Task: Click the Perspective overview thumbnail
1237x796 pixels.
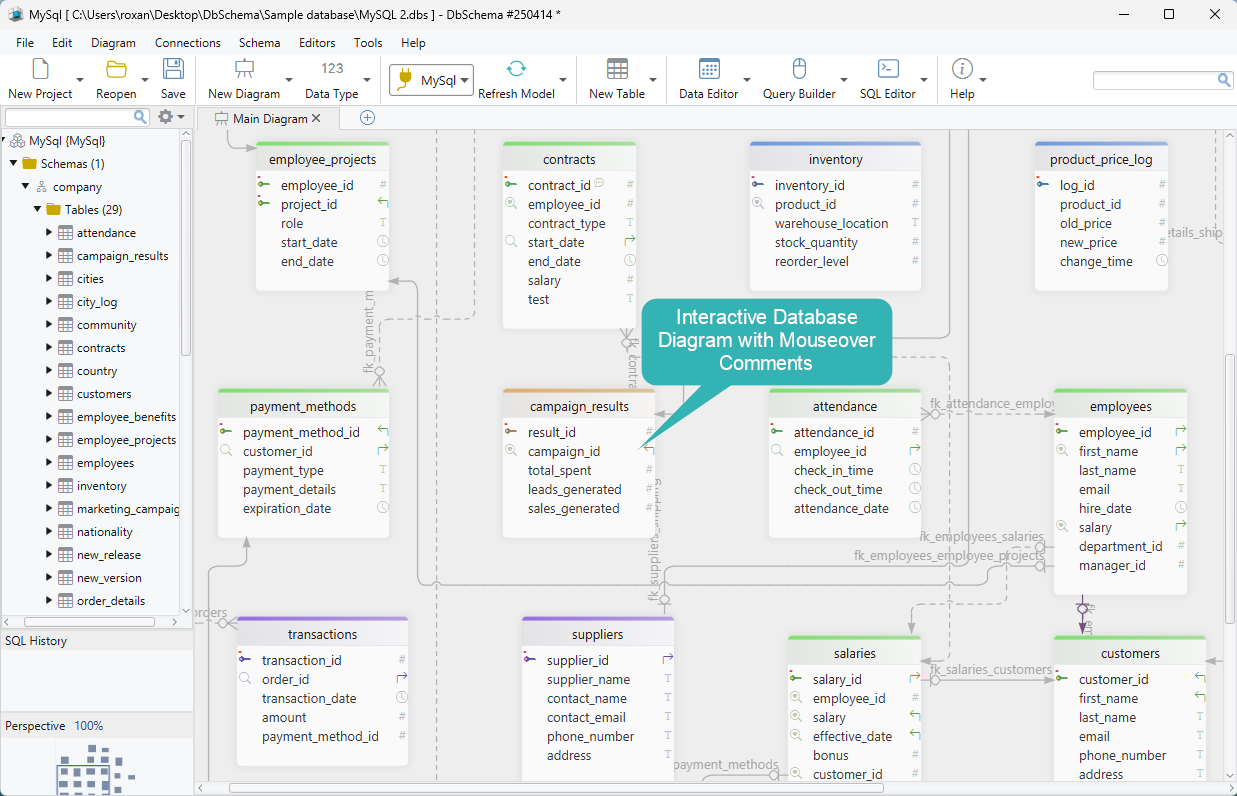Action: [96, 768]
